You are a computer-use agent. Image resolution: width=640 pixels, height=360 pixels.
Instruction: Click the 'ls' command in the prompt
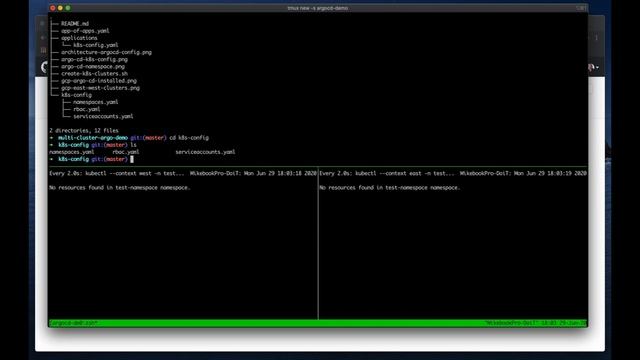coord(133,145)
